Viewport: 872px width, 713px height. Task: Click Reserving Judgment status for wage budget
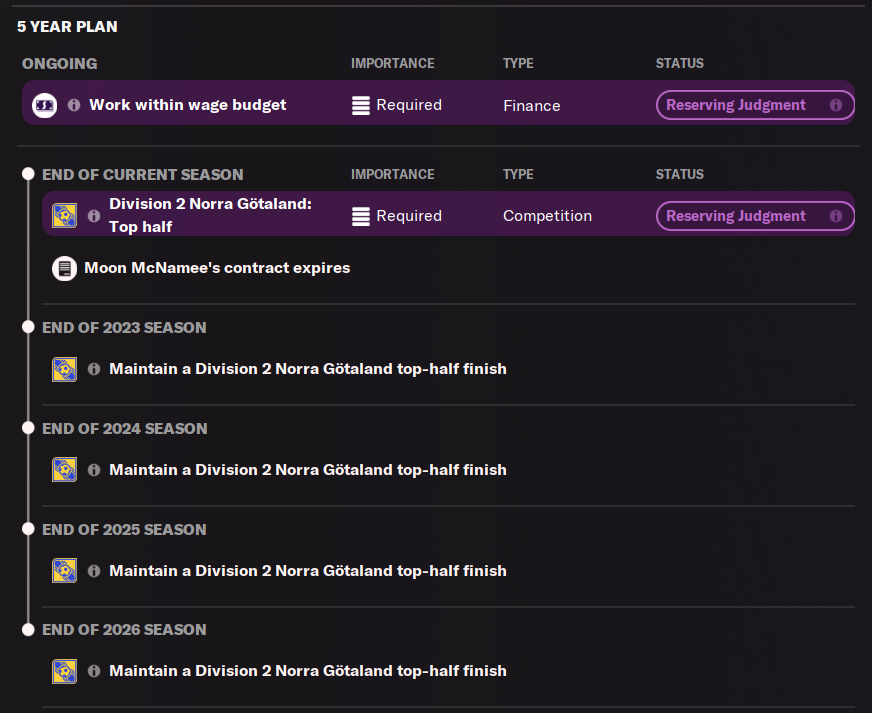[x=736, y=105]
